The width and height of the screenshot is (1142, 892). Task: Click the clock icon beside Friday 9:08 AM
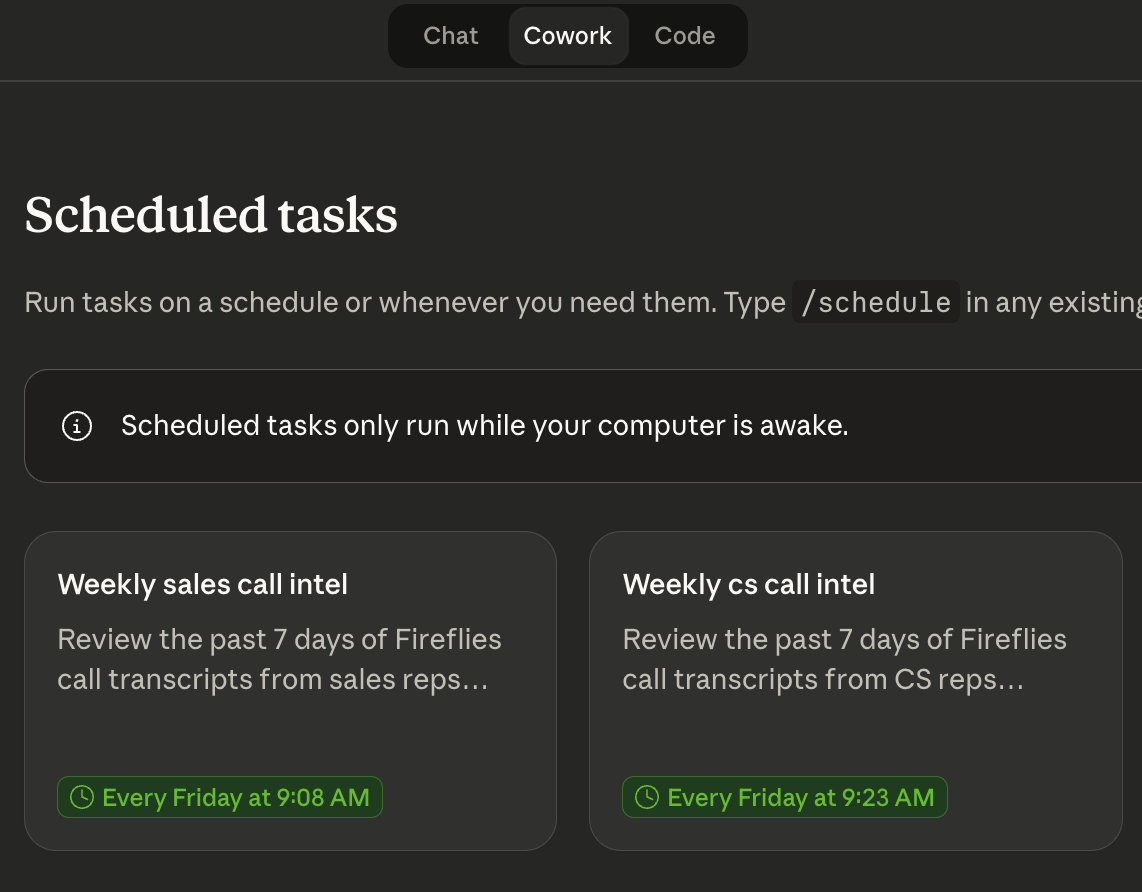tap(82, 797)
